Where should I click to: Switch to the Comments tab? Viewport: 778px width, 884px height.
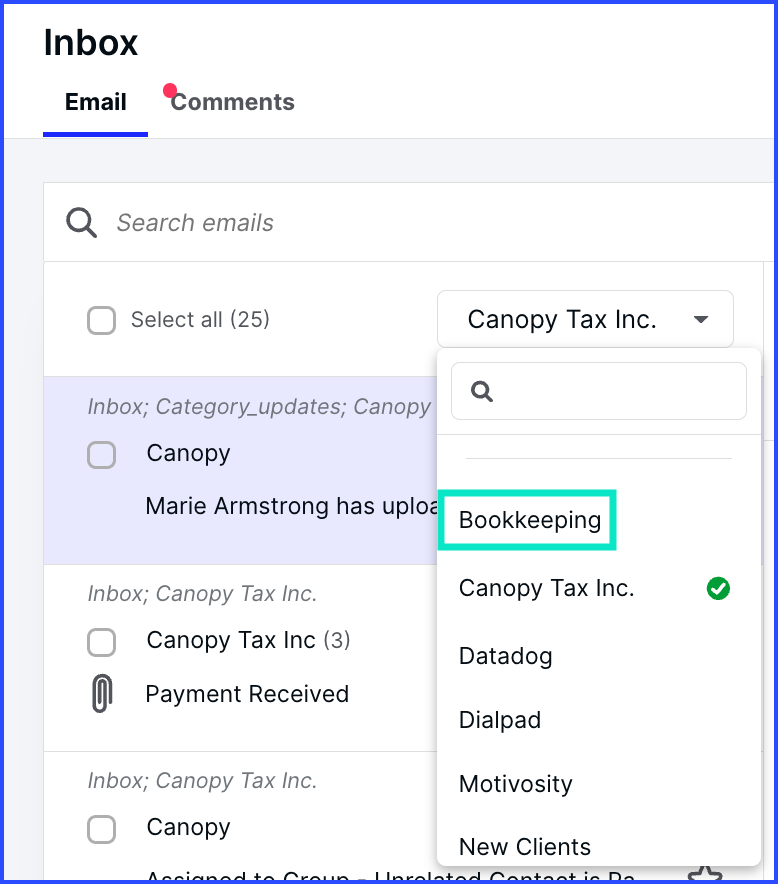(232, 102)
